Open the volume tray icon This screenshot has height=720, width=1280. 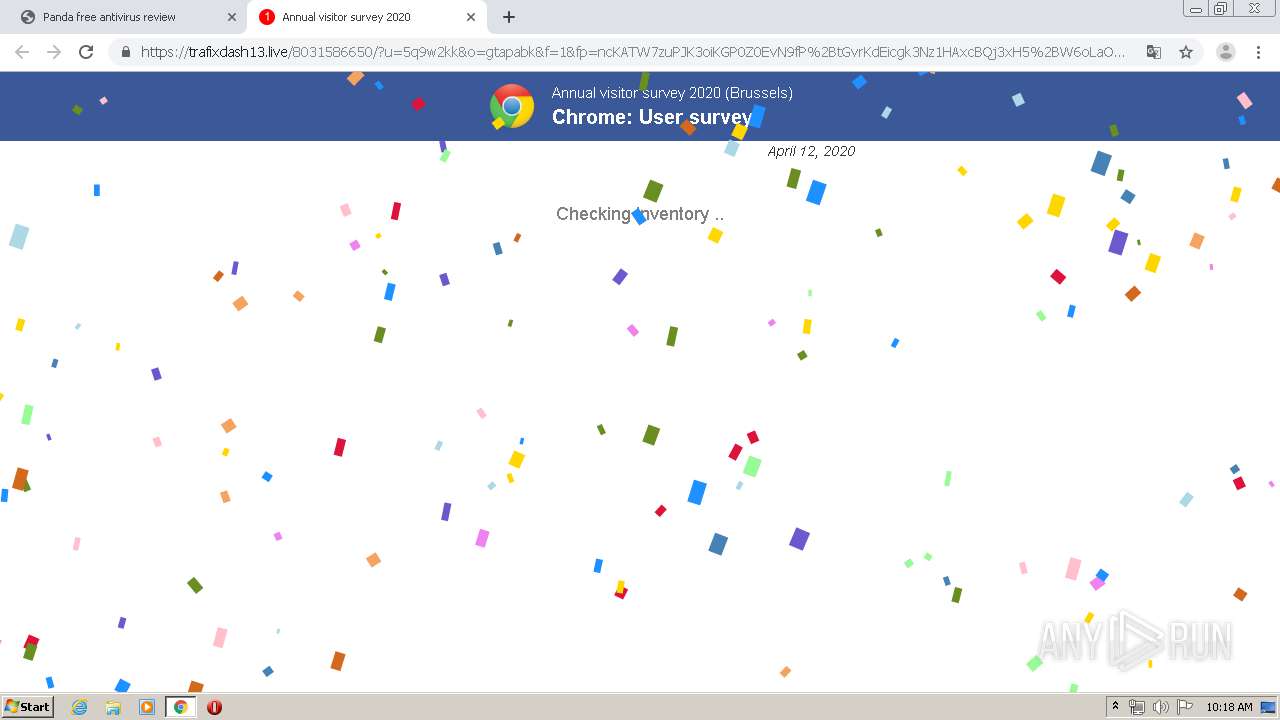click(1161, 707)
